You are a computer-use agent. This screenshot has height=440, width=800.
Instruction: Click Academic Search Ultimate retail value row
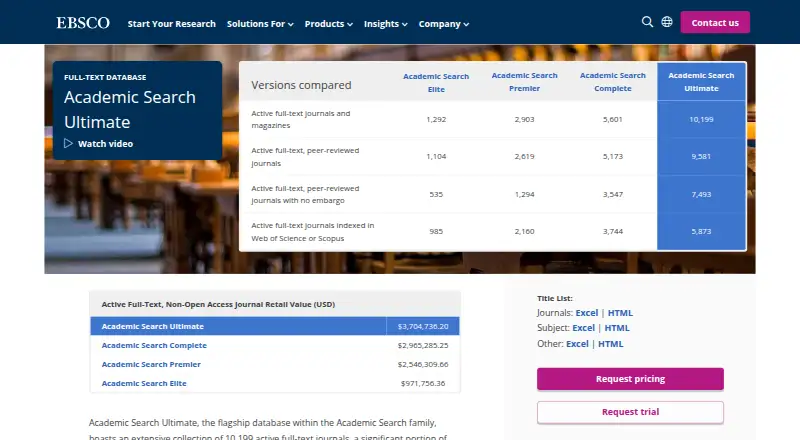(x=275, y=326)
